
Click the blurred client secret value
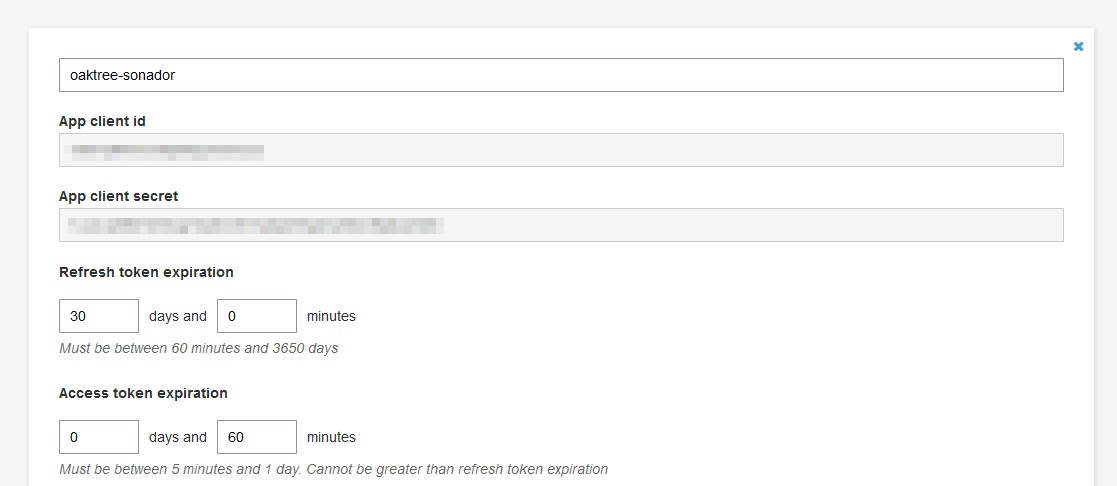click(256, 225)
